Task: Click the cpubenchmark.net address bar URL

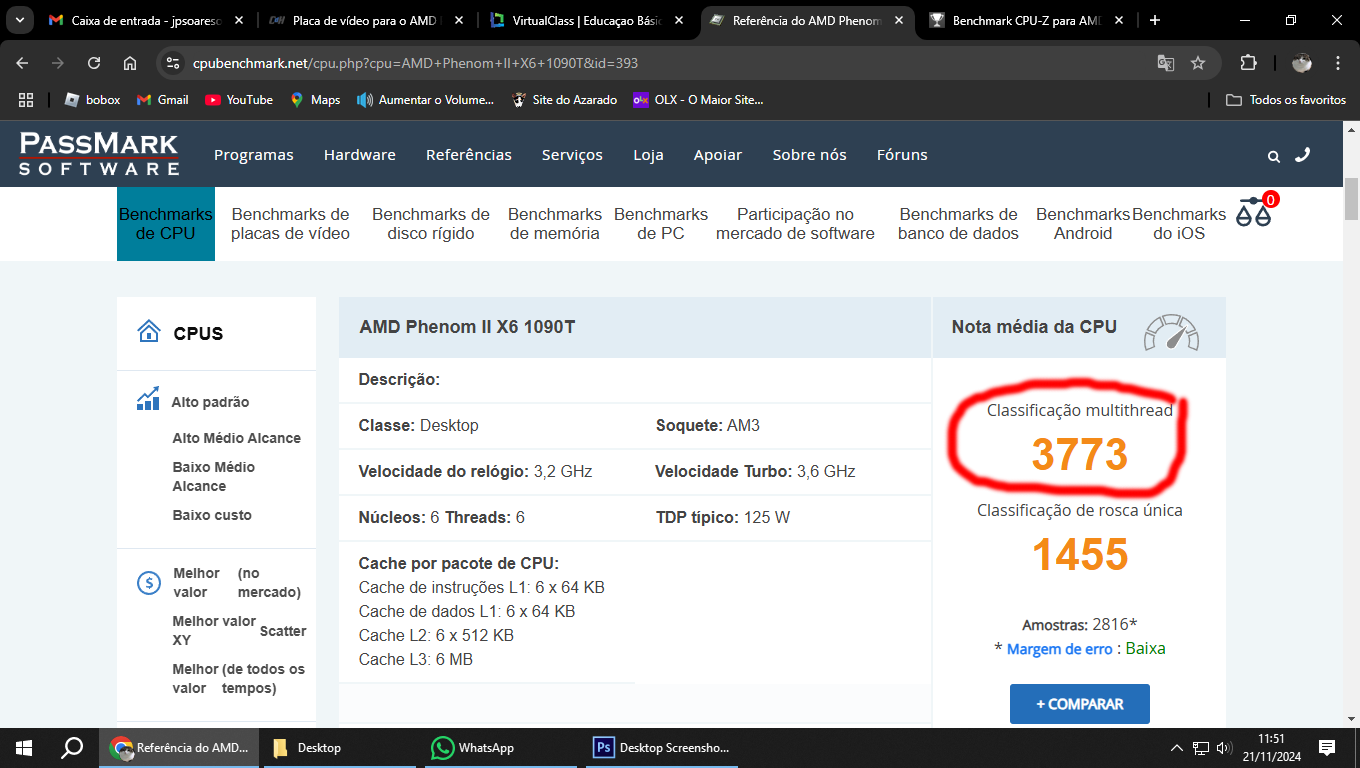Action: pyautogui.click(x=415, y=63)
